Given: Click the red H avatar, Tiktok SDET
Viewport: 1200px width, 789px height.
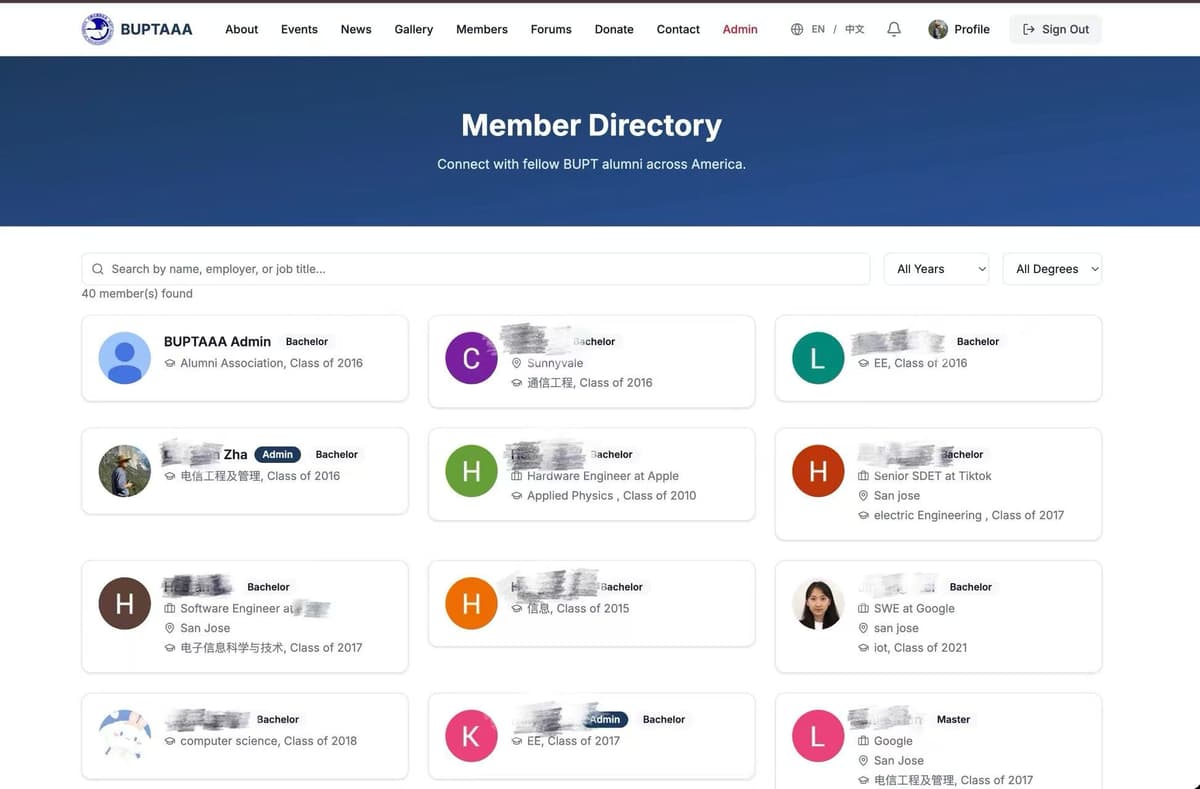Looking at the screenshot, I should coord(818,471).
